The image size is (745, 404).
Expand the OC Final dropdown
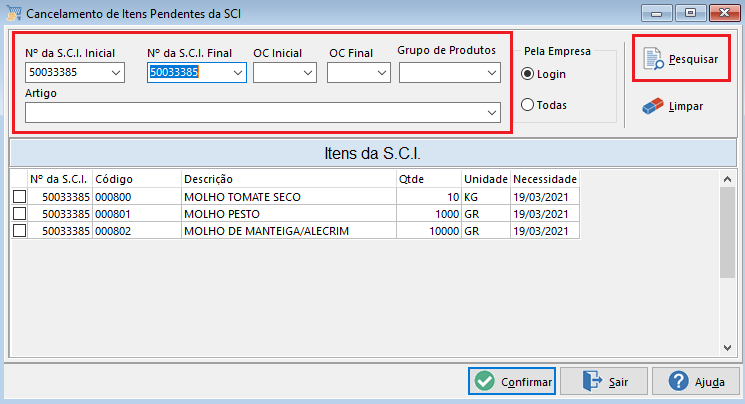[382, 73]
